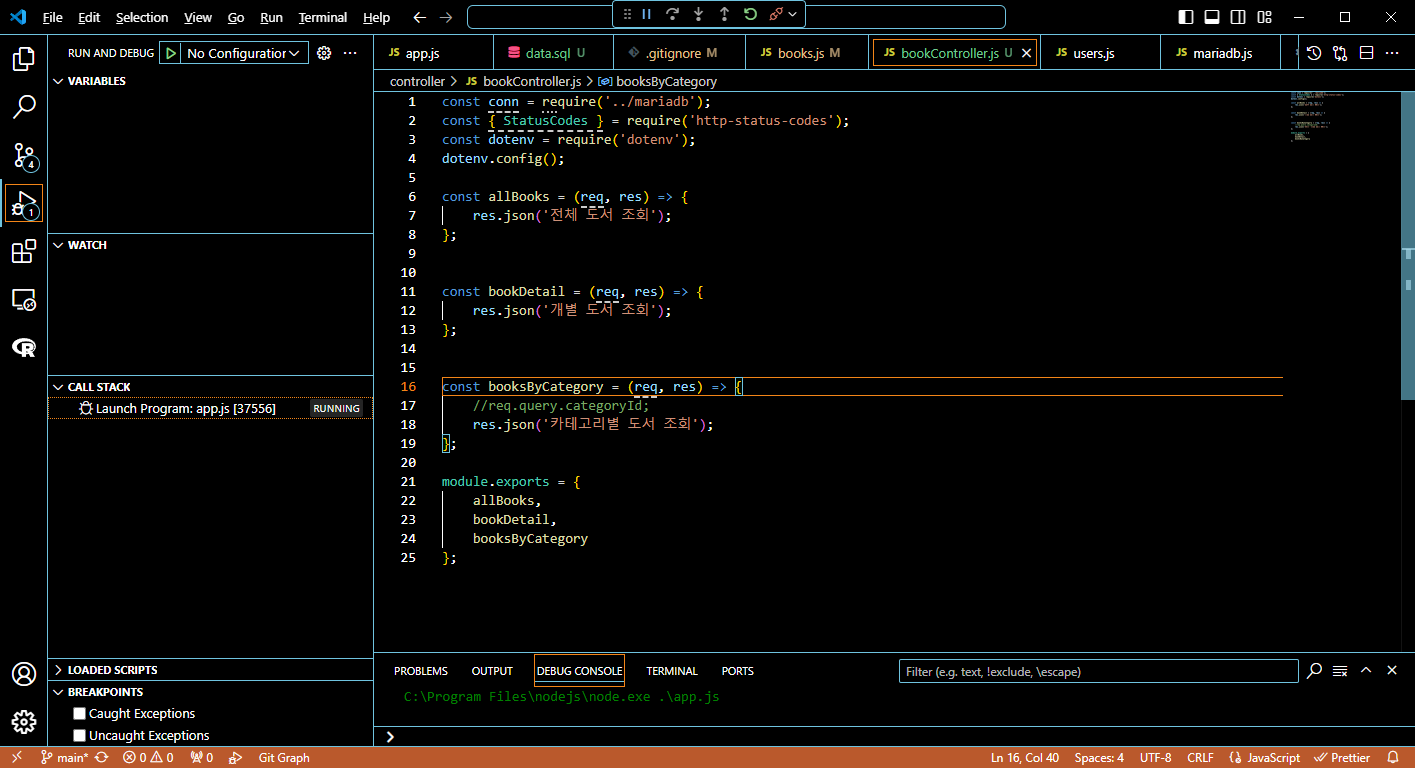Viewport: 1415px width, 768px height.
Task: Open the Terminal menu
Action: (323, 17)
